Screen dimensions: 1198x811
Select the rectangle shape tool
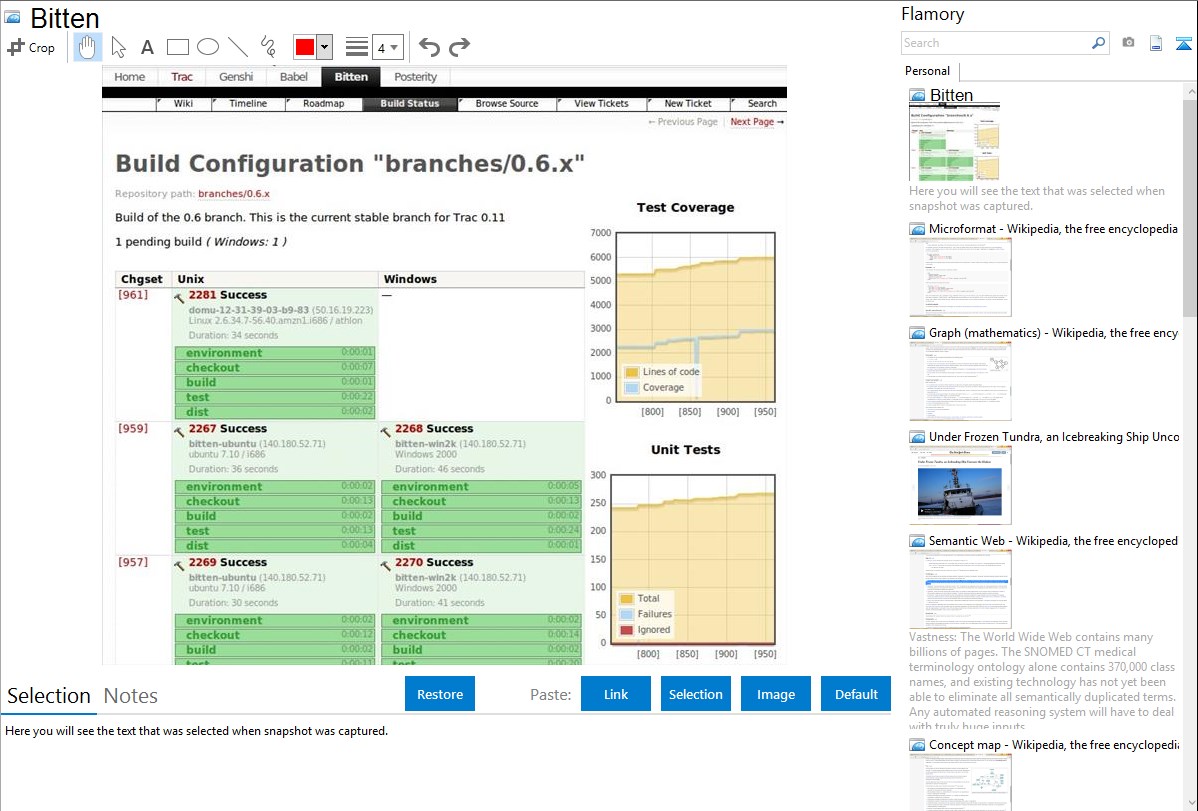(177, 47)
